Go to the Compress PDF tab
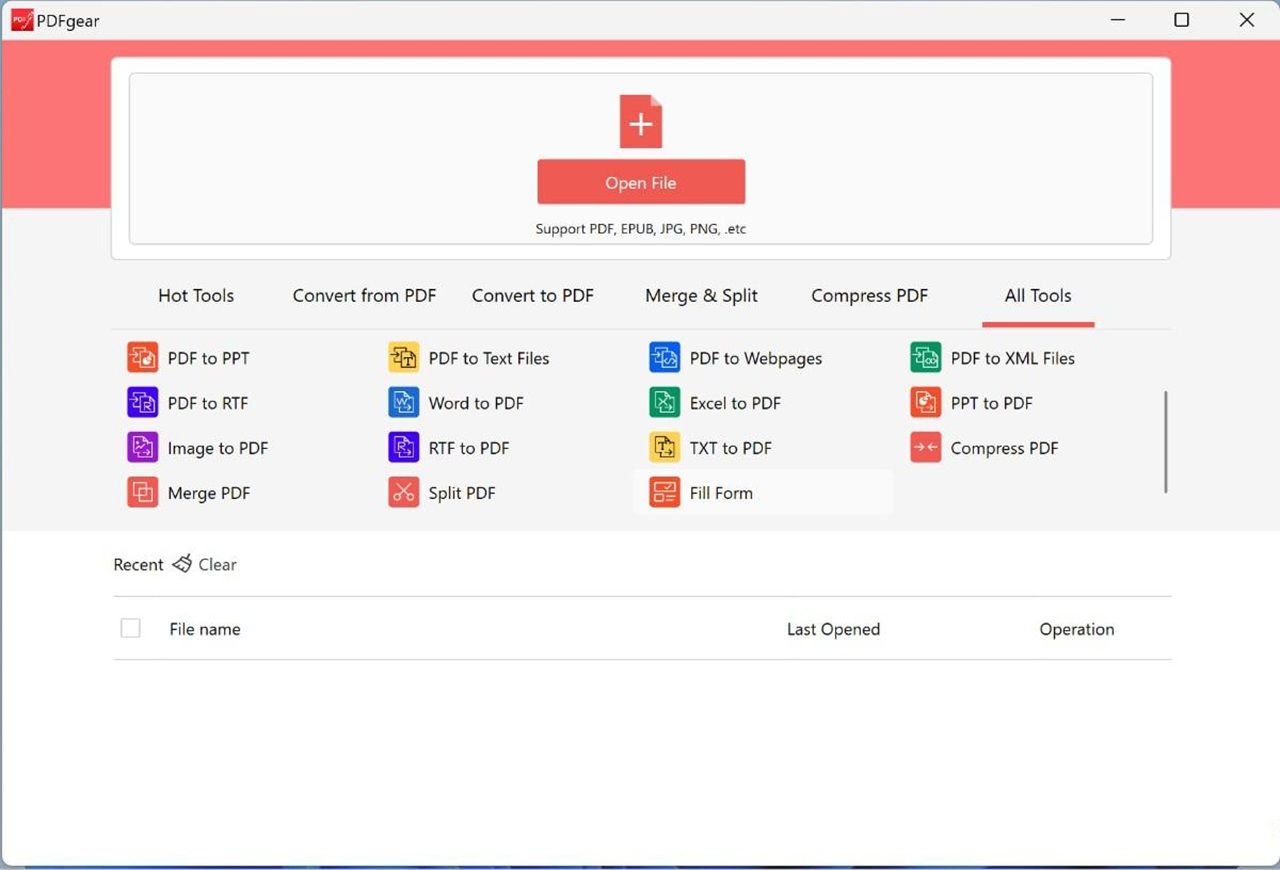Image resolution: width=1280 pixels, height=870 pixels. 870,296
